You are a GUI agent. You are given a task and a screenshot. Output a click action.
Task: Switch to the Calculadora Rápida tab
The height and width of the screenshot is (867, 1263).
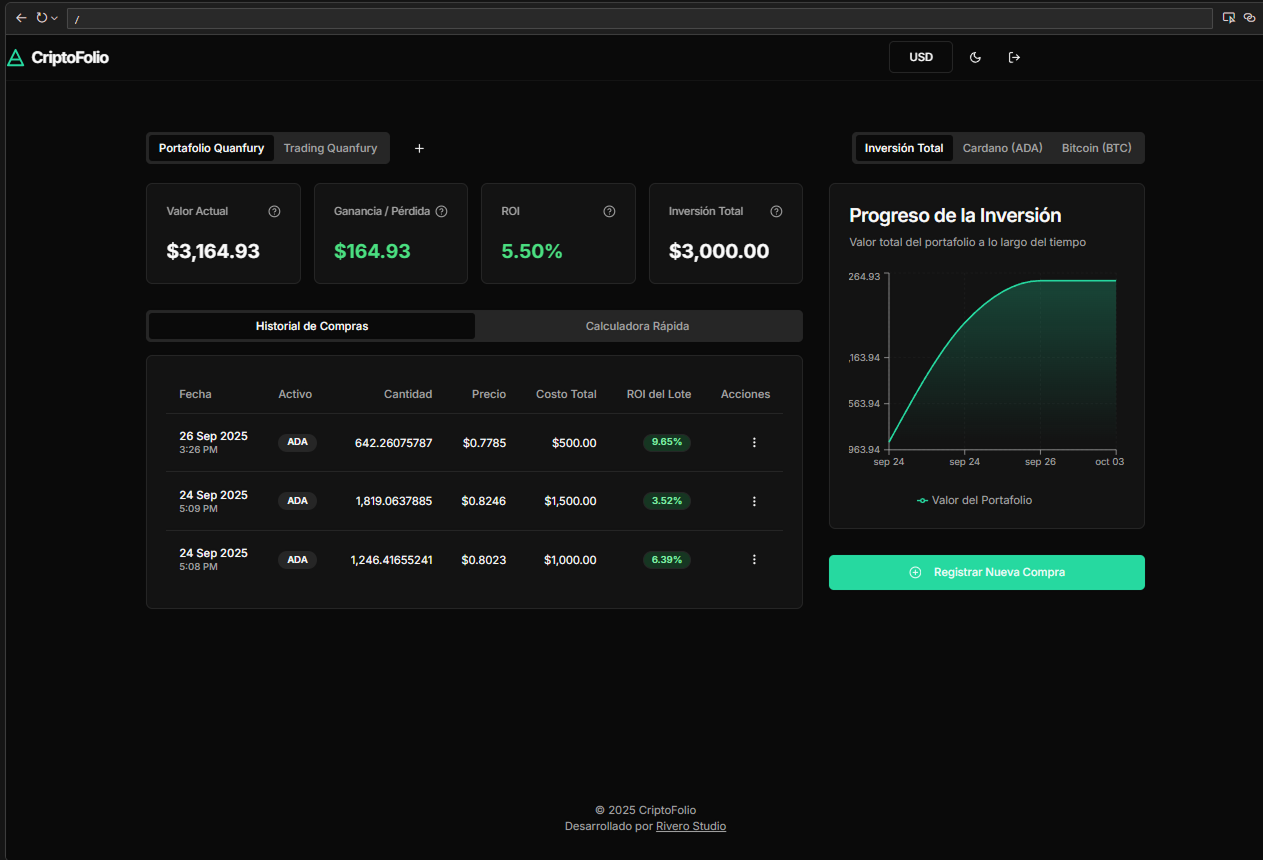pyautogui.click(x=637, y=326)
